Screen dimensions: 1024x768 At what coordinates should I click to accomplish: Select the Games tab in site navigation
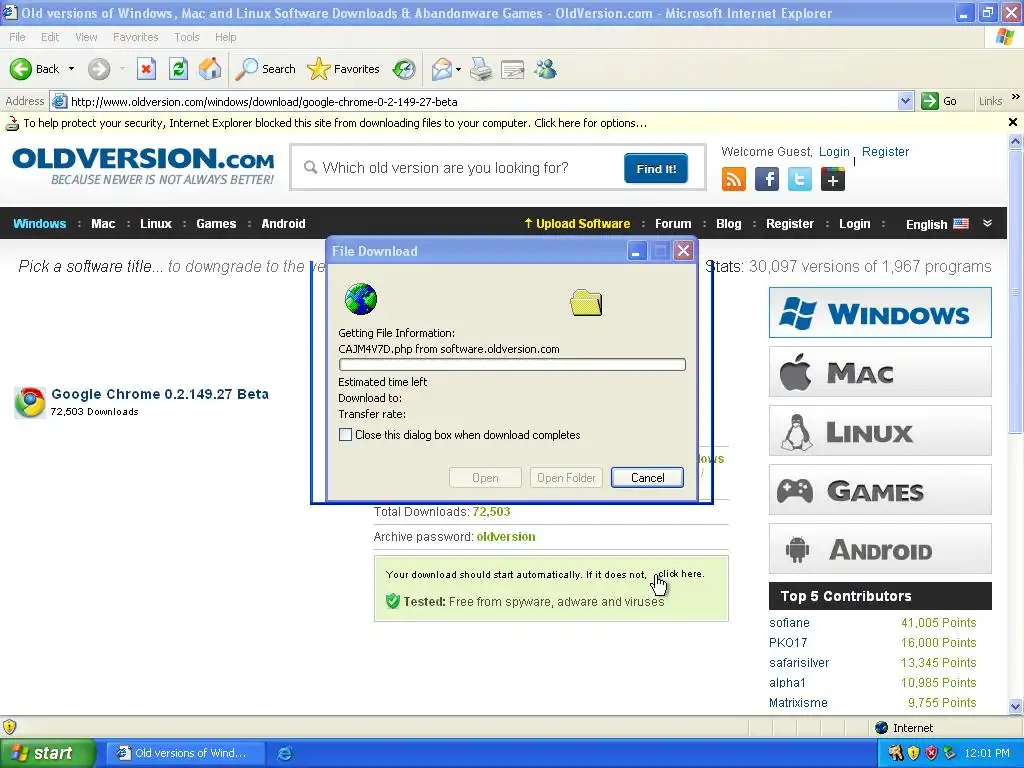[216, 223]
